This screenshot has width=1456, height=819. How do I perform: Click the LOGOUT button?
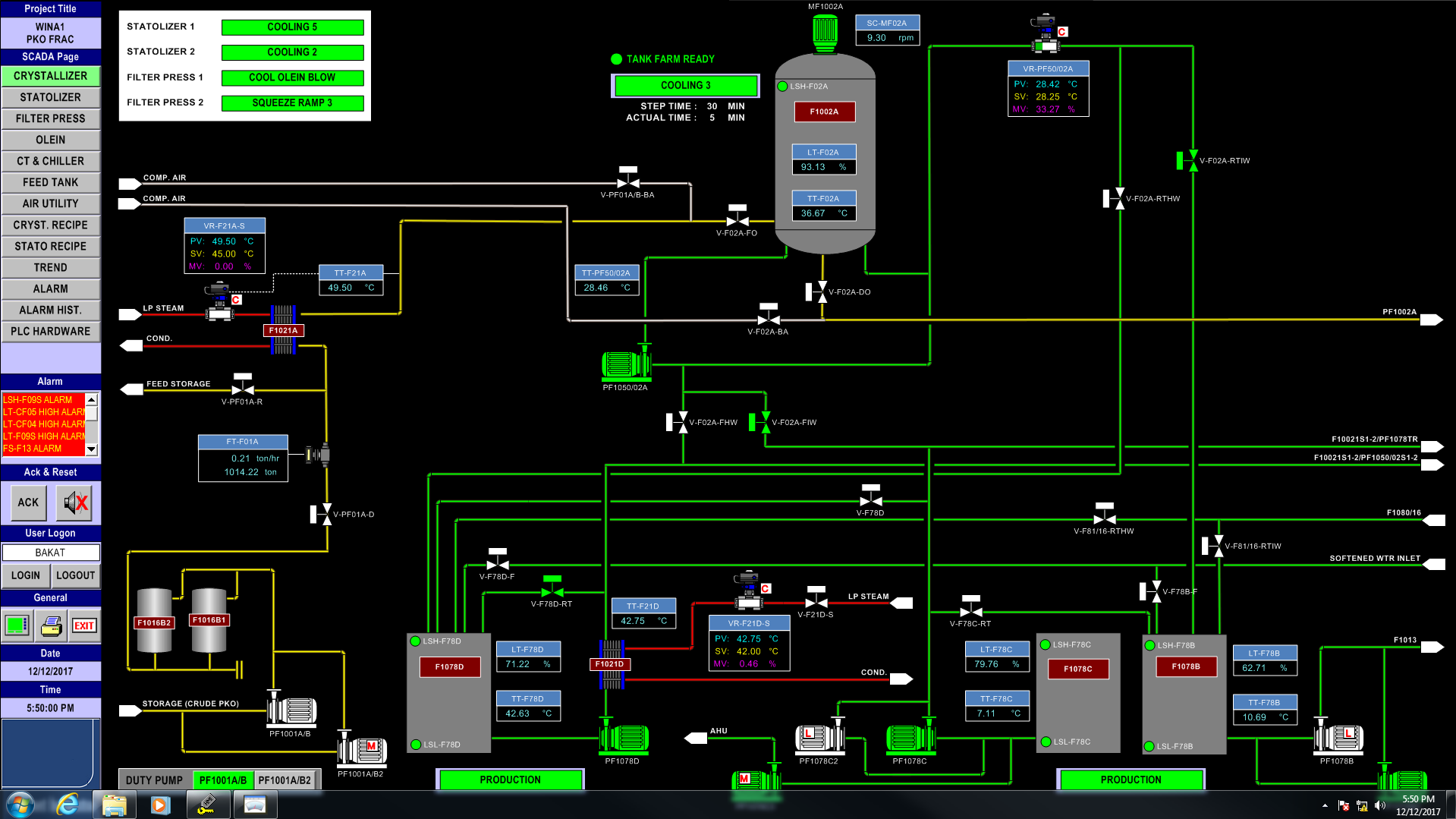click(76, 575)
